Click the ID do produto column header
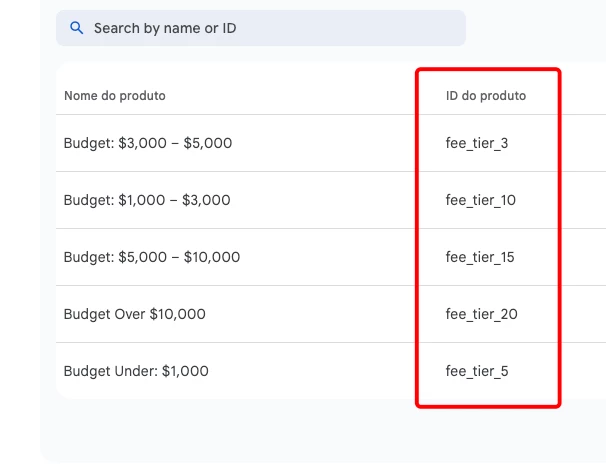This screenshot has height=476, width=606. [486, 96]
